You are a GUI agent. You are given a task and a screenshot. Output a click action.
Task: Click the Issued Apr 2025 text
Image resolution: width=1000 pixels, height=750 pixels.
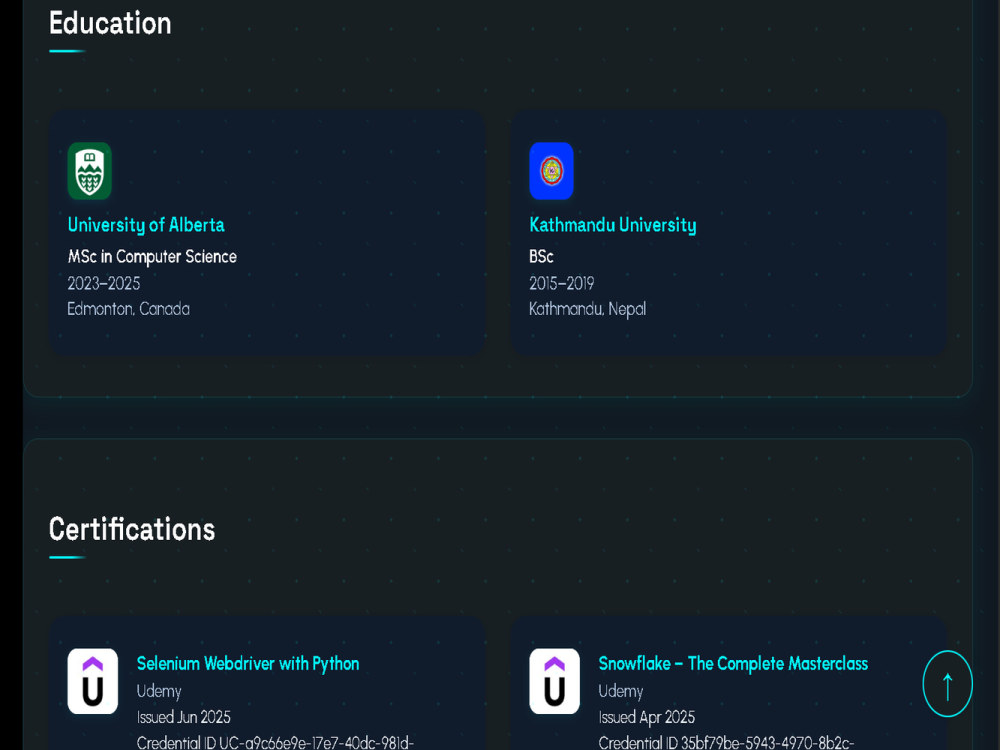coord(647,717)
